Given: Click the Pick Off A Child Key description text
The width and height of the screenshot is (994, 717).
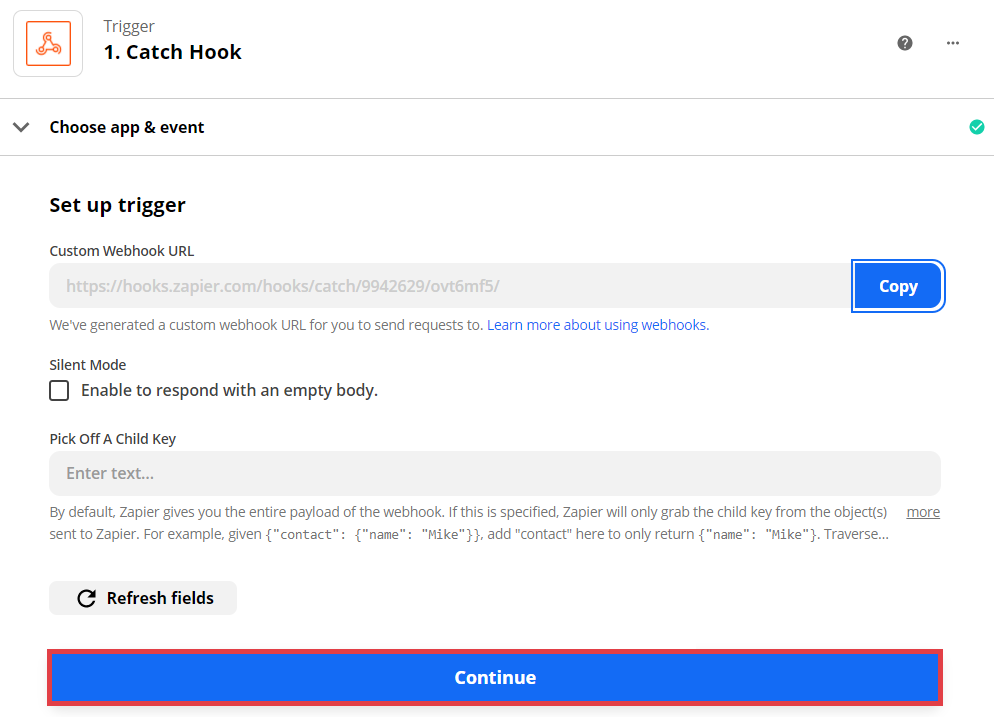Looking at the screenshot, I should pos(468,523).
